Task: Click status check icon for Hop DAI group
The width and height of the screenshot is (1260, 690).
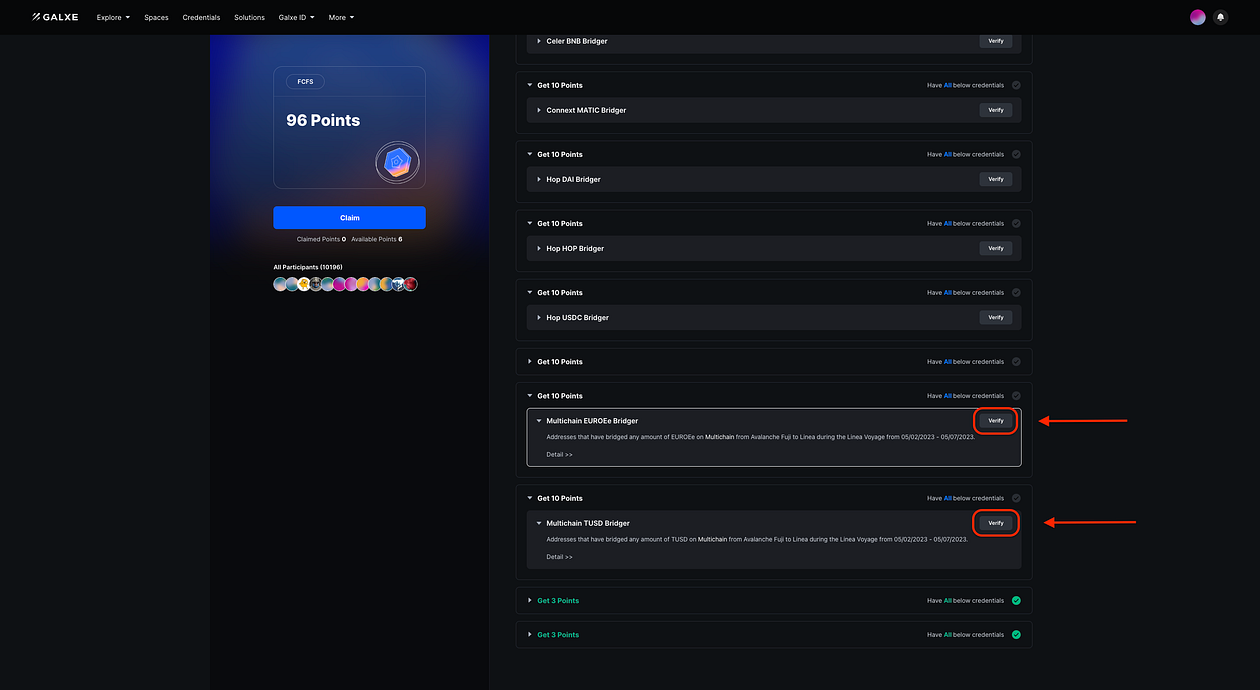Action: click(x=1016, y=154)
